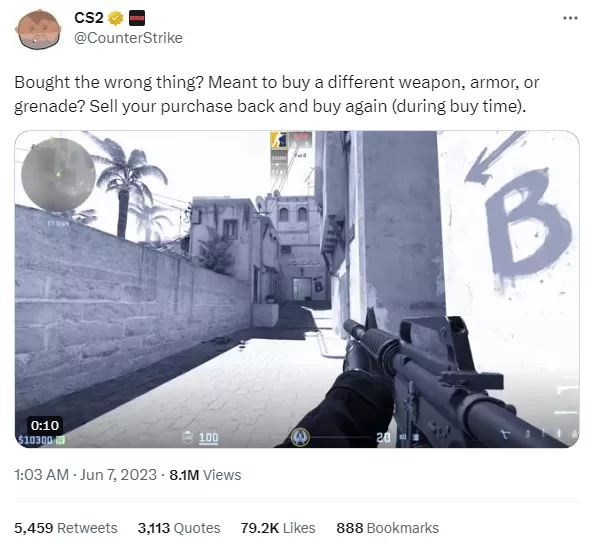This screenshot has width=593, height=551.
Task: Click the 888 Bookmarks count
Action: tap(388, 528)
